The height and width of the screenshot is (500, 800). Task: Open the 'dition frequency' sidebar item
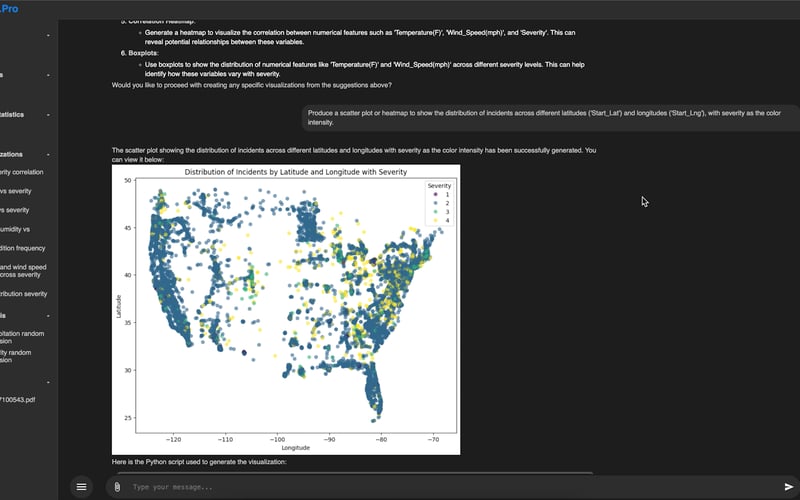pos(22,248)
